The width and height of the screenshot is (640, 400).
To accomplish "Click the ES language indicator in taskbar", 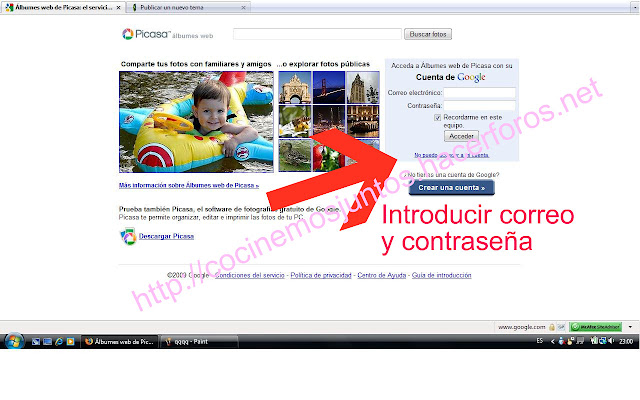I will [540, 341].
